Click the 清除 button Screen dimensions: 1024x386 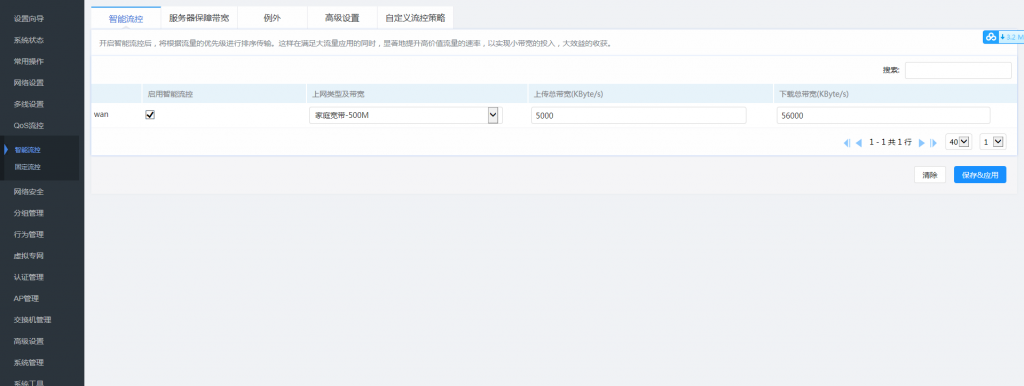coord(930,175)
